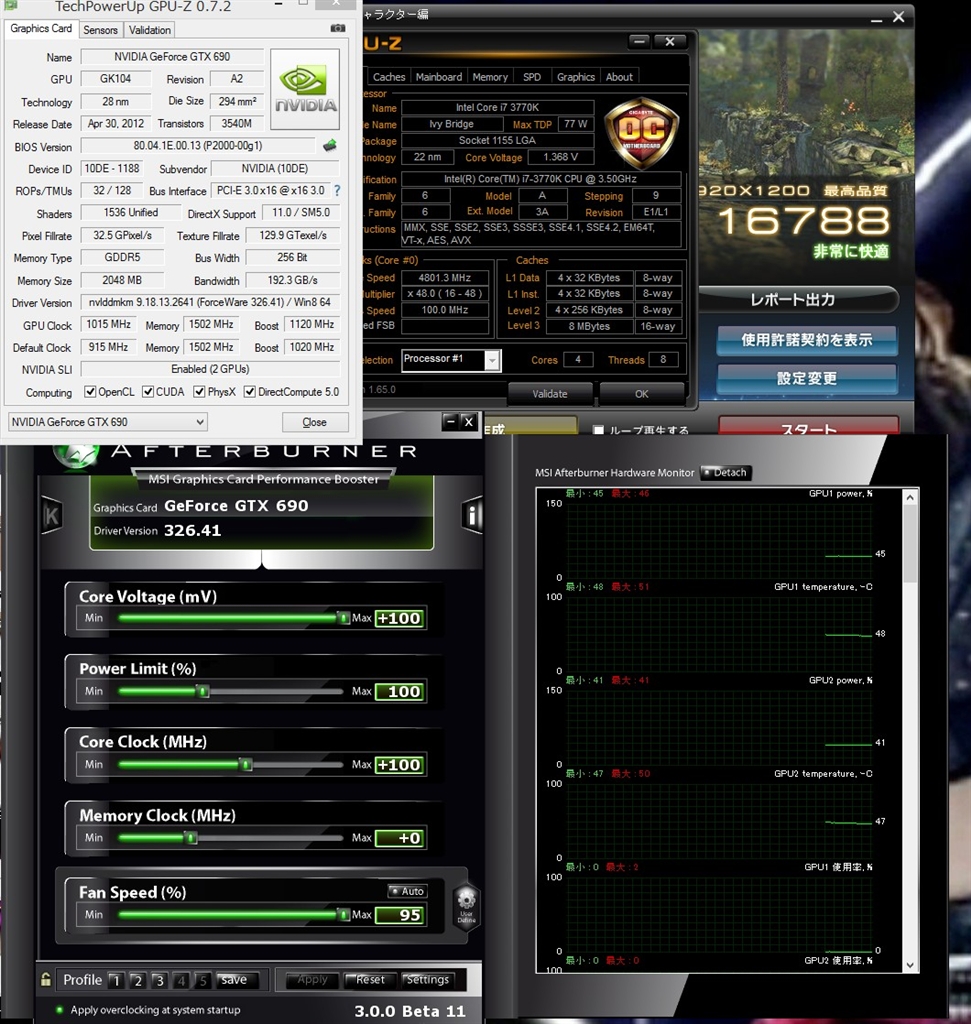Viewport: 971px width, 1024px height.
Task: Open the CPU-Z Graphics tab
Action: pyautogui.click(x=575, y=77)
